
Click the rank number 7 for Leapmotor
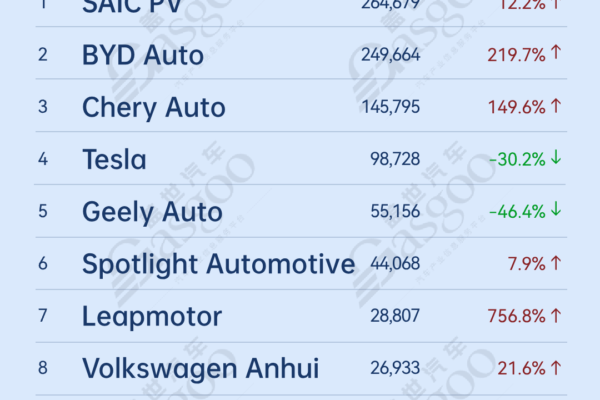43,317
